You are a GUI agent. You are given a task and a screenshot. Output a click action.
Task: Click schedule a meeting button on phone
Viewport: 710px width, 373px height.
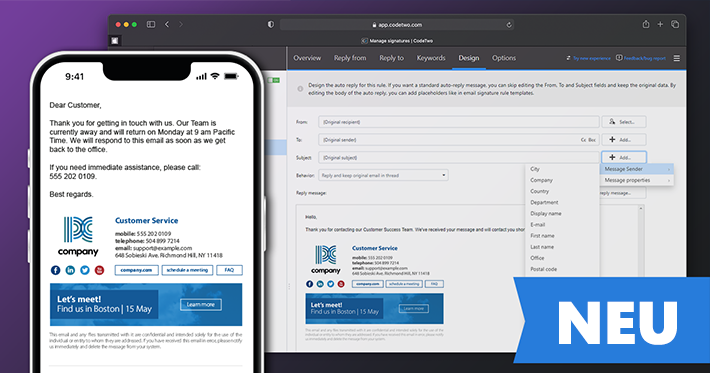(187, 270)
